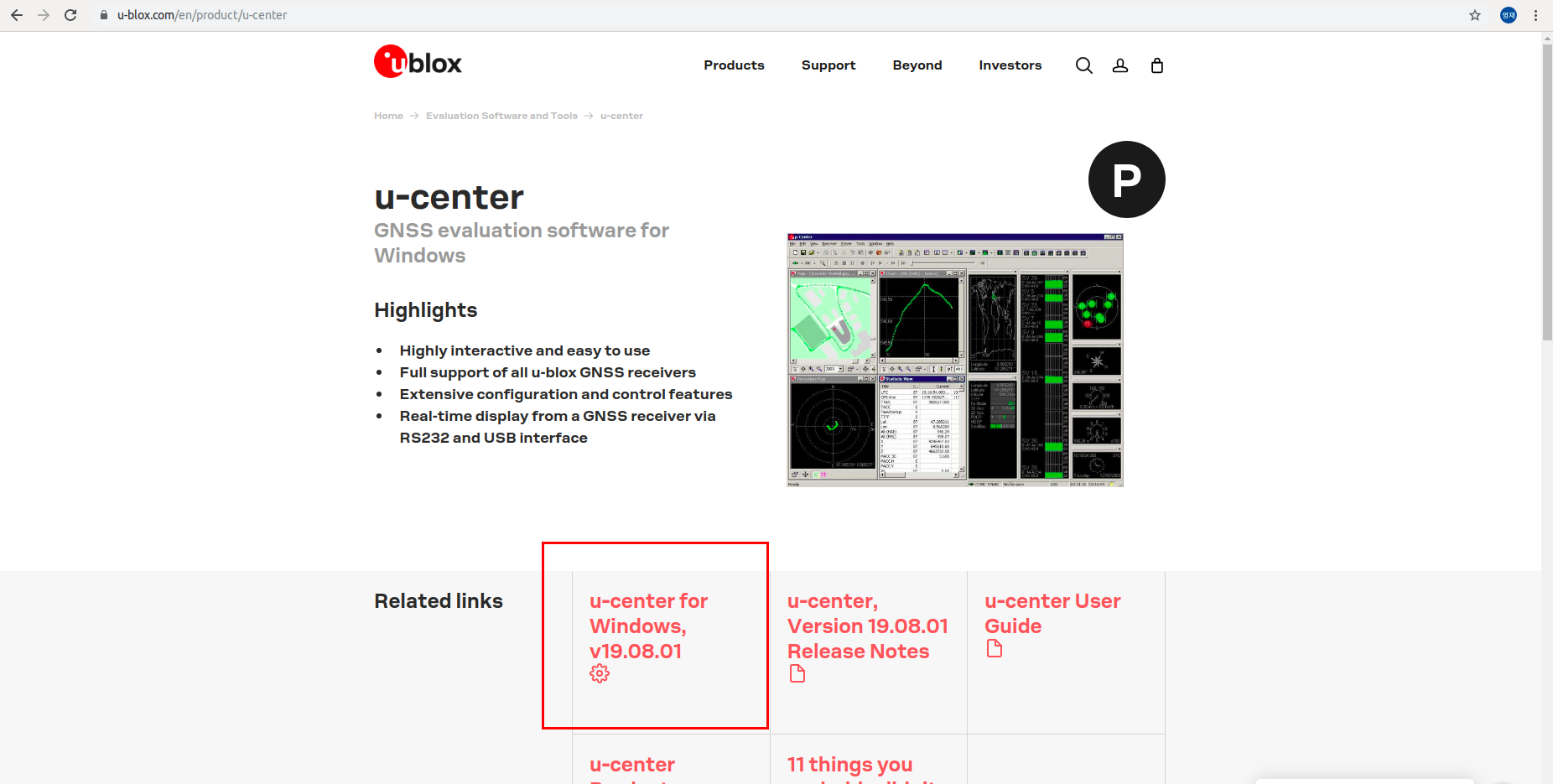Image resolution: width=1553 pixels, height=784 pixels.
Task: Click the black P badge
Action: 1126,179
